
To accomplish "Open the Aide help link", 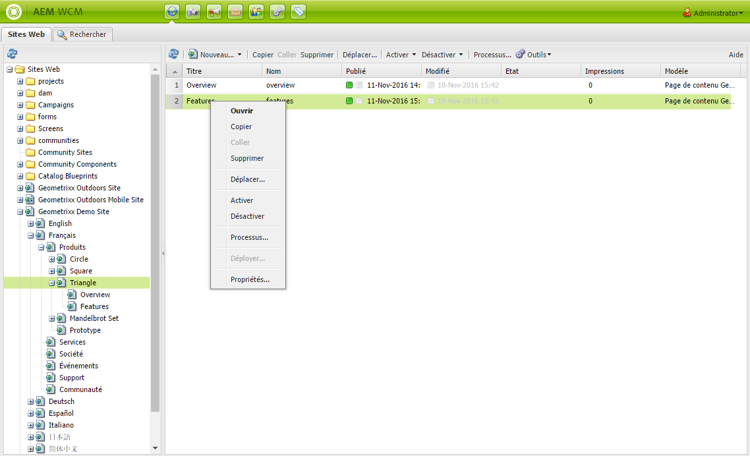I will [736, 55].
